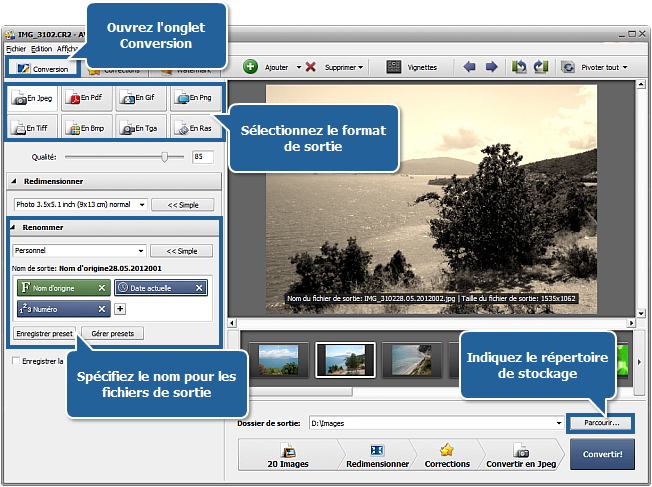Open the Photo 3.5x5.1 inch size dropdown
The image size is (652, 487).
[x=141, y=204]
